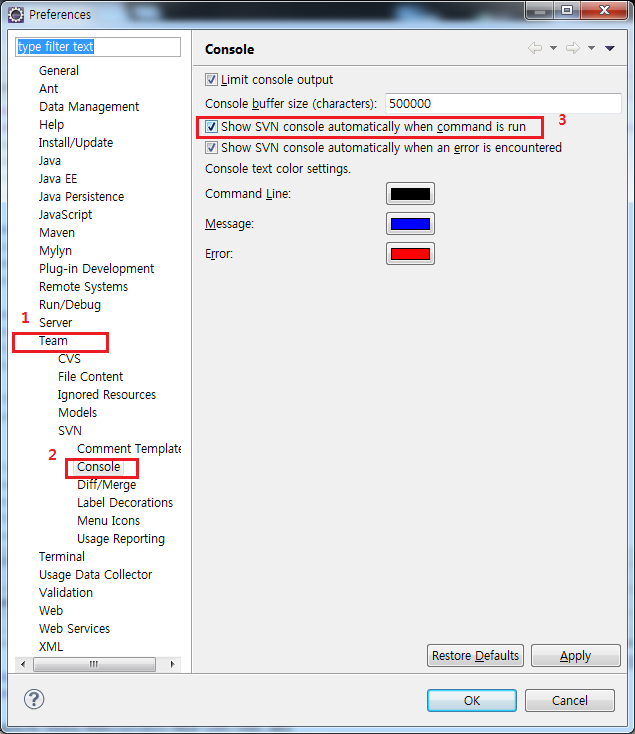Select General in the preferences tree
The height and width of the screenshot is (734, 635).
tap(58, 71)
